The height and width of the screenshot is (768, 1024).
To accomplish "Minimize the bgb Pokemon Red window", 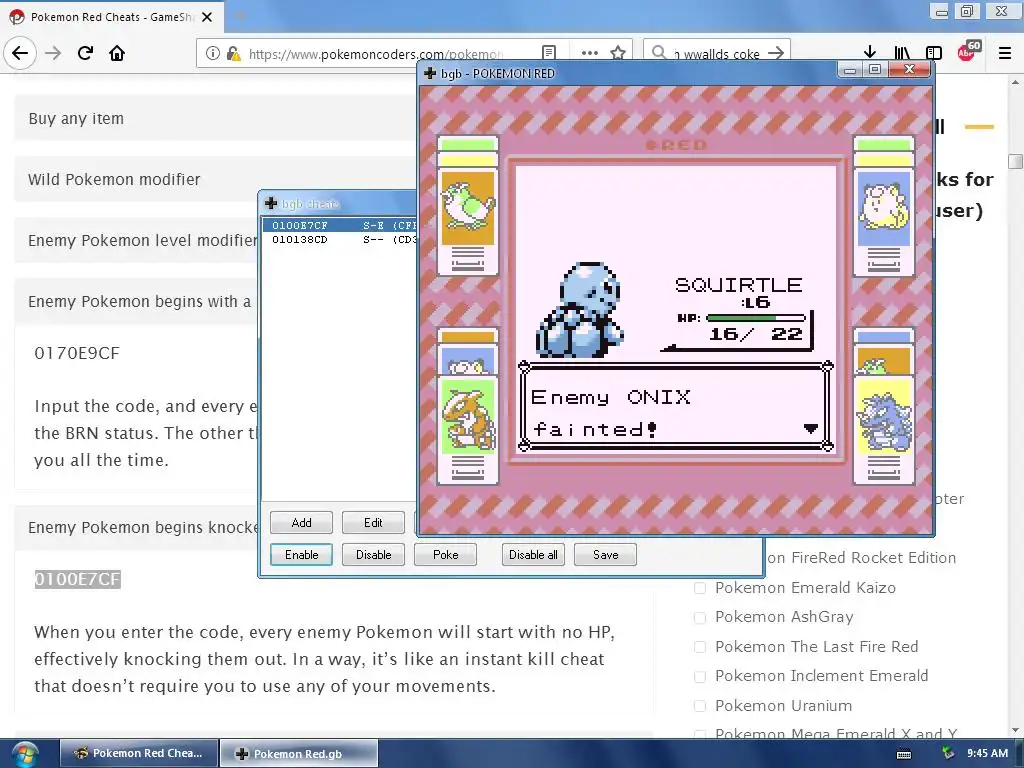I will click(850, 69).
